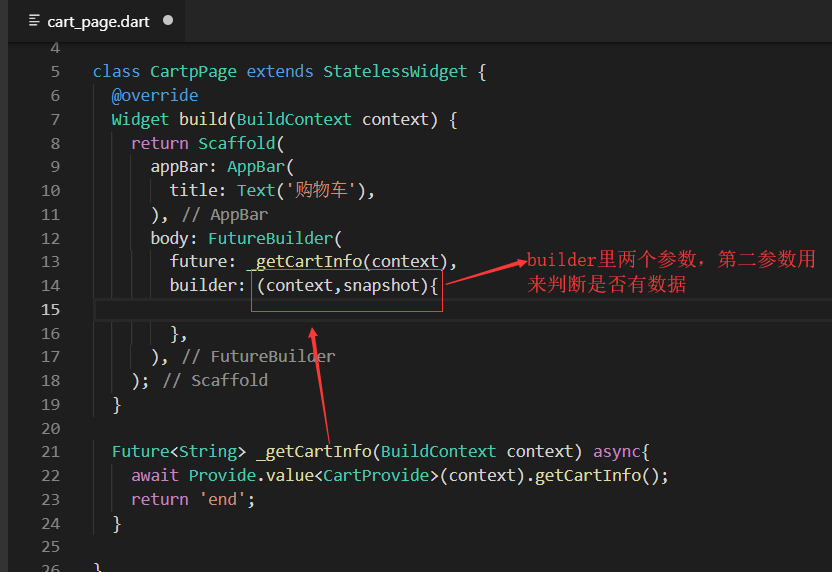Click 'appBar:' on line 9
The height and width of the screenshot is (572, 832).
coord(184,167)
